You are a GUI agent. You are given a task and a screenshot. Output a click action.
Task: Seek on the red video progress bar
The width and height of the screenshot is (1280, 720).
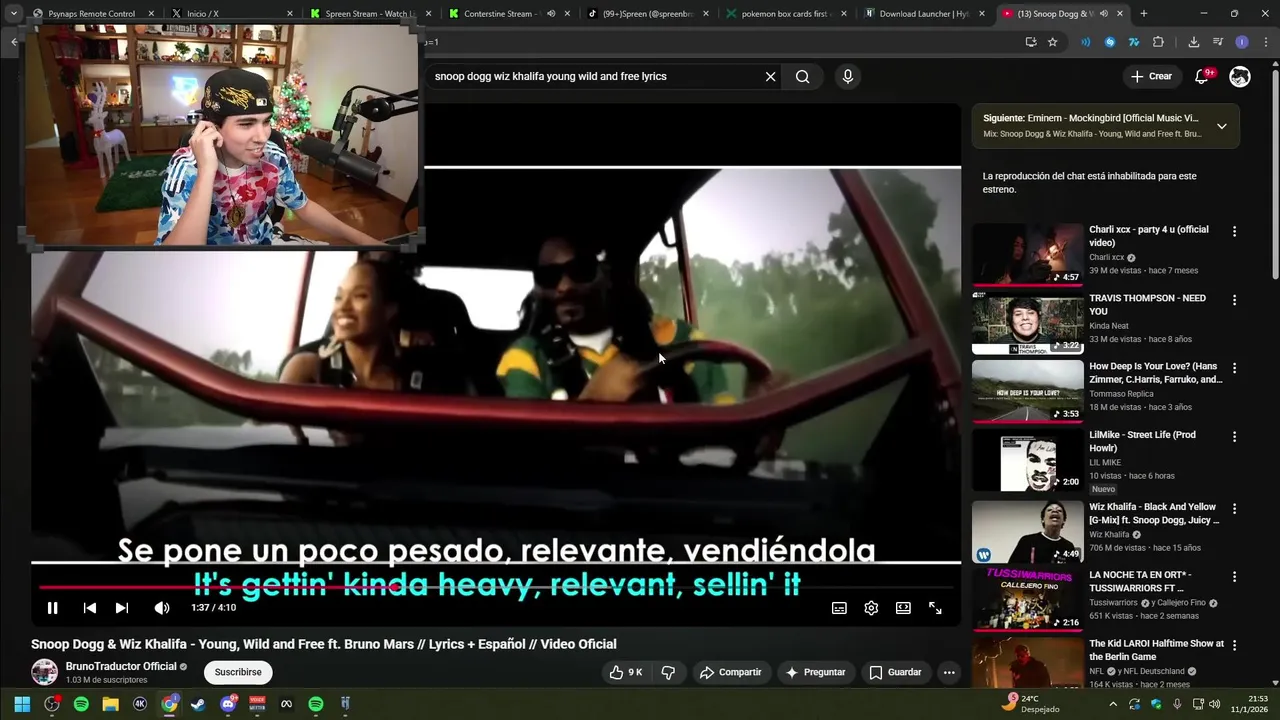pos(495,588)
